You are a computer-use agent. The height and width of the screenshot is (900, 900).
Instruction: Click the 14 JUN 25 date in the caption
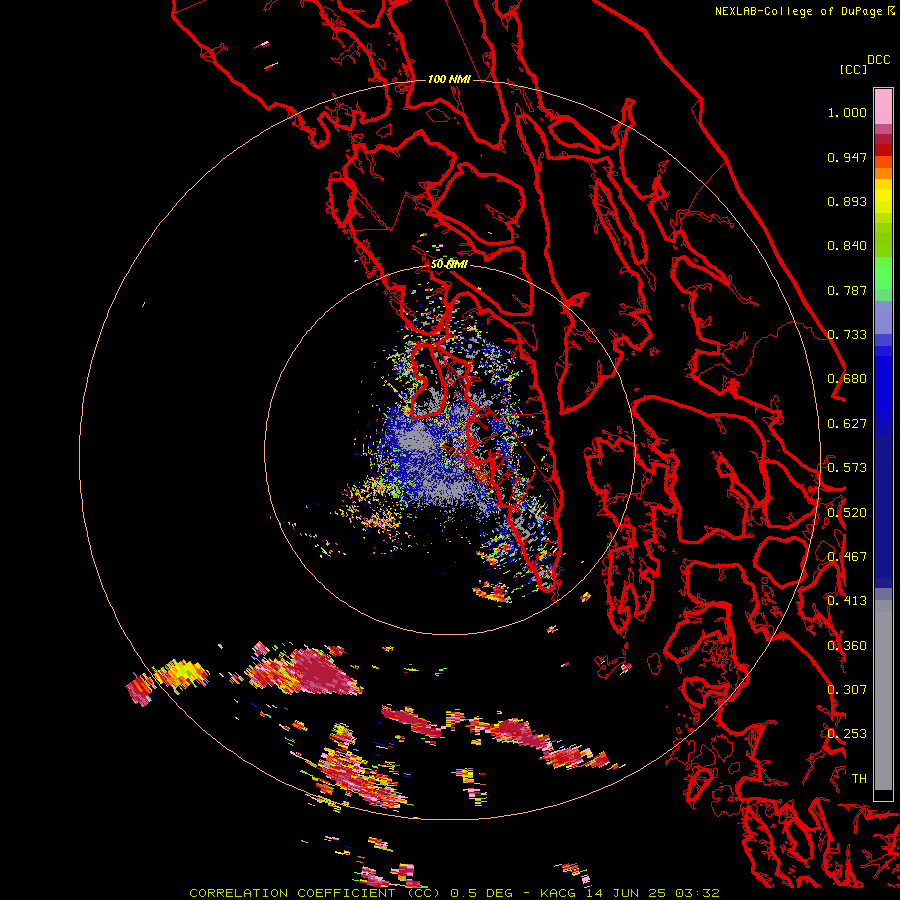click(626, 893)
